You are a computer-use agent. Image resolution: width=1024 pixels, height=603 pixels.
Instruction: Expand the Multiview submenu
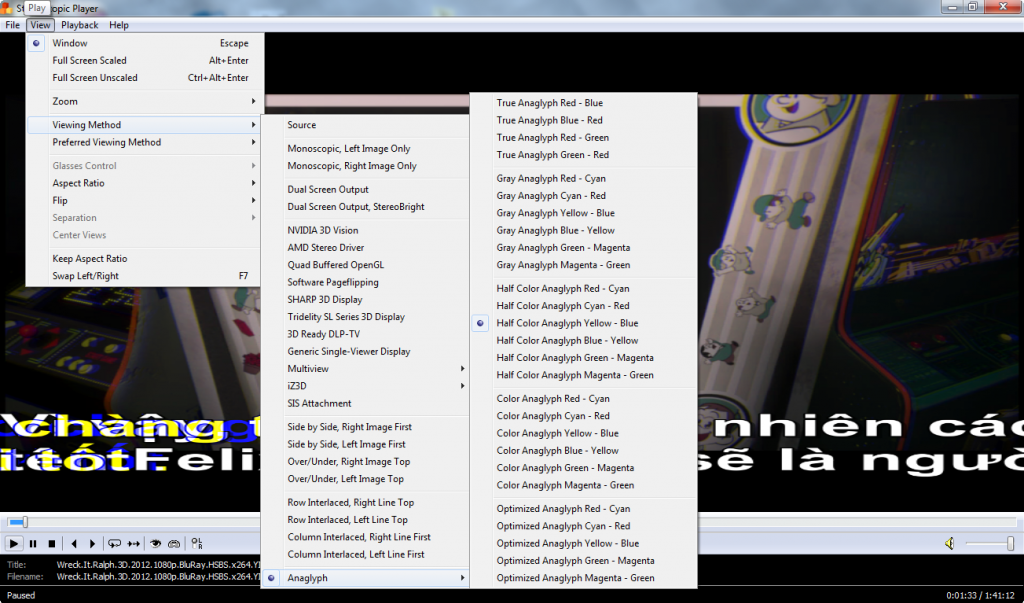pyautogui.click(x=365, y=368)
